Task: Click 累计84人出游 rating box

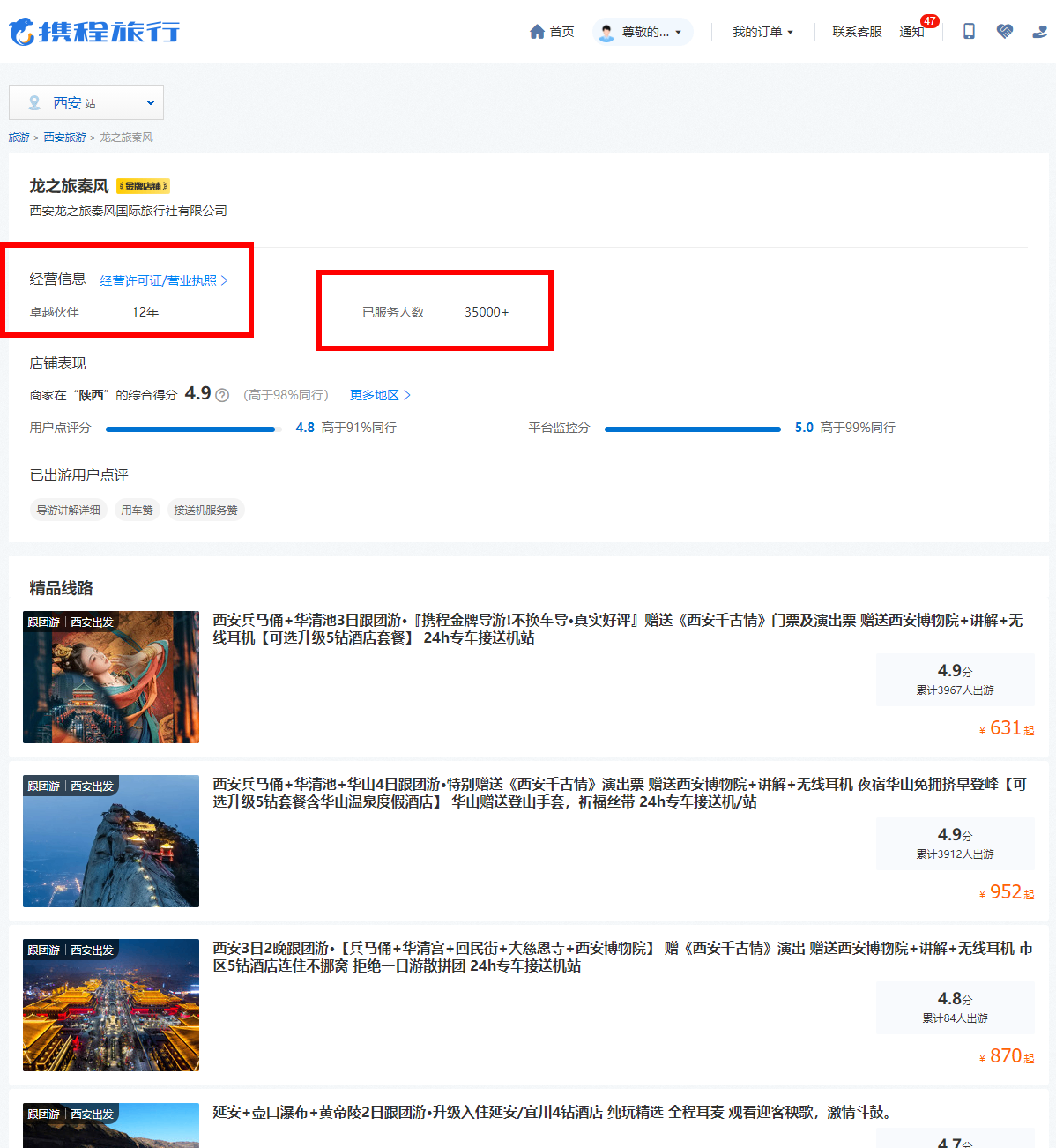Action: click(x=956, y=1008)
